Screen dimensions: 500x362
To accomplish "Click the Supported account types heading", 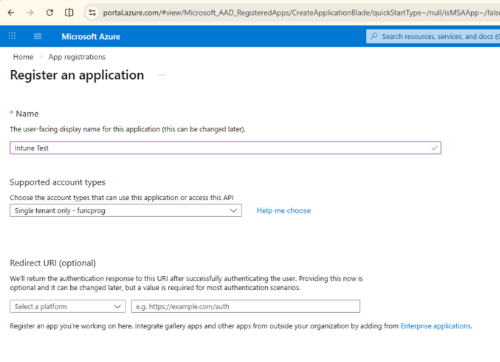I will point(57,182).
